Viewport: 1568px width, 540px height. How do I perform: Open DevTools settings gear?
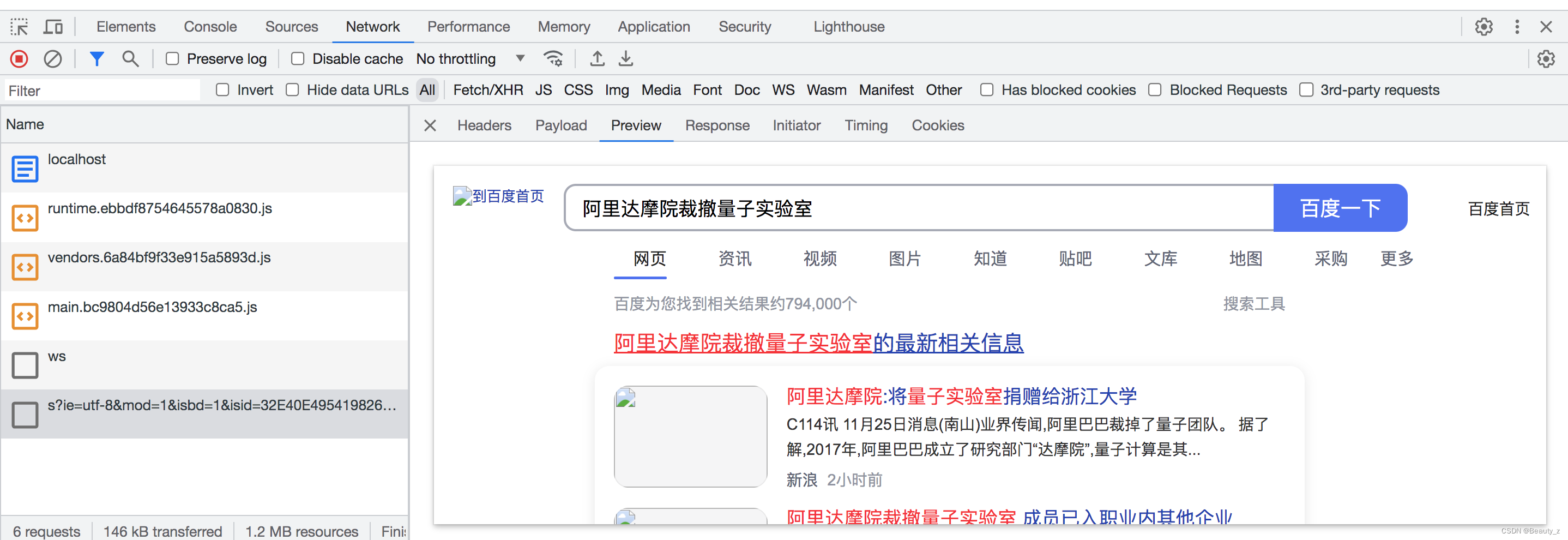coord(1483,27)
